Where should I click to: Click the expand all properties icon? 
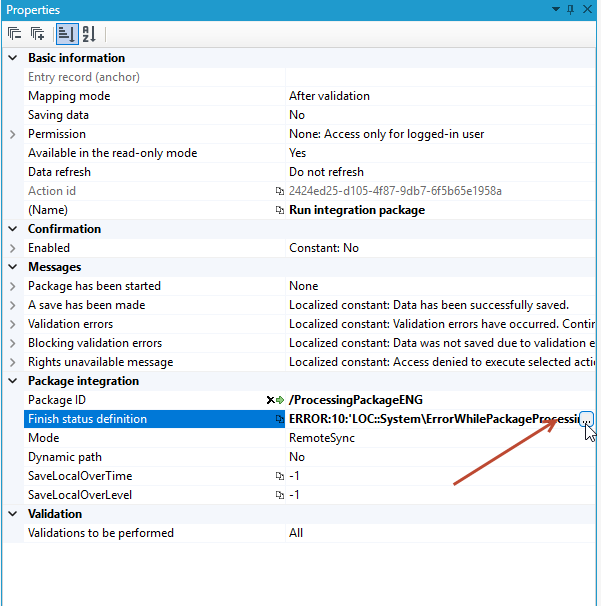pos(37,34)
